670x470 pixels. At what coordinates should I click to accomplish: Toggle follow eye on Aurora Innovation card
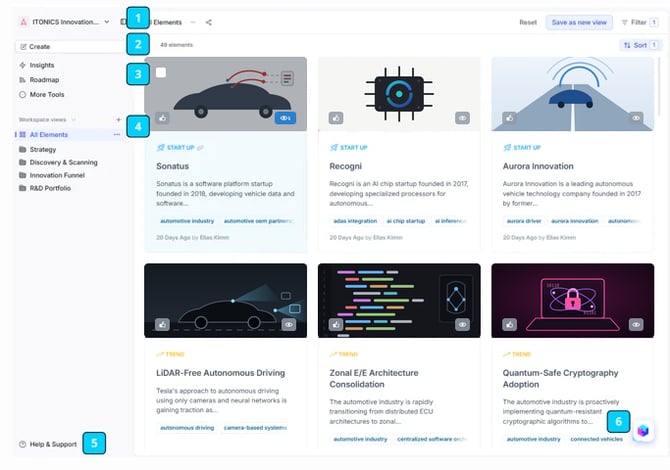[636, 118]
